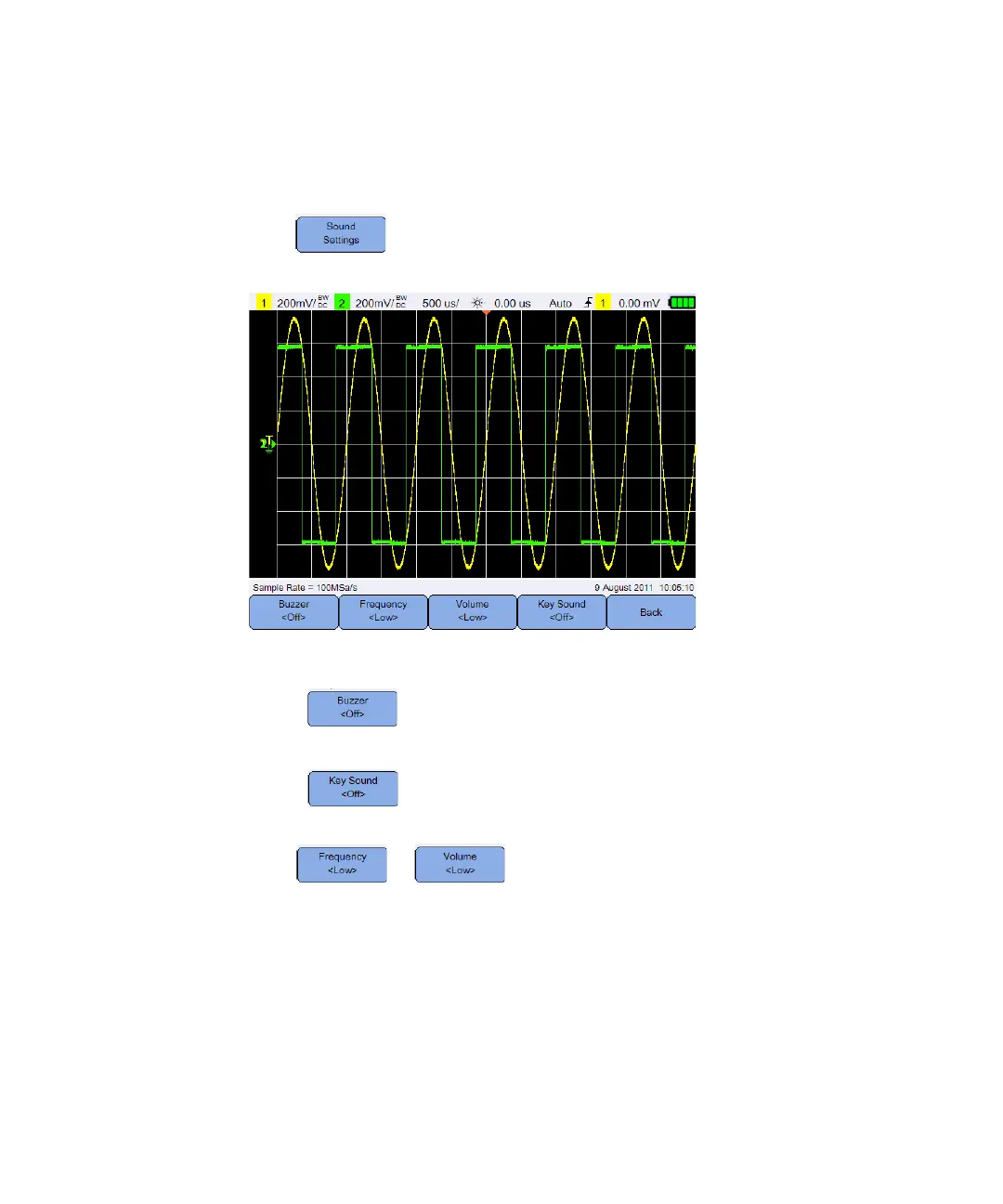This screenshot has width=1003, height=1204.
Task: Click the standalone Volume <Low> button
Action: click(x=460, y=864)
